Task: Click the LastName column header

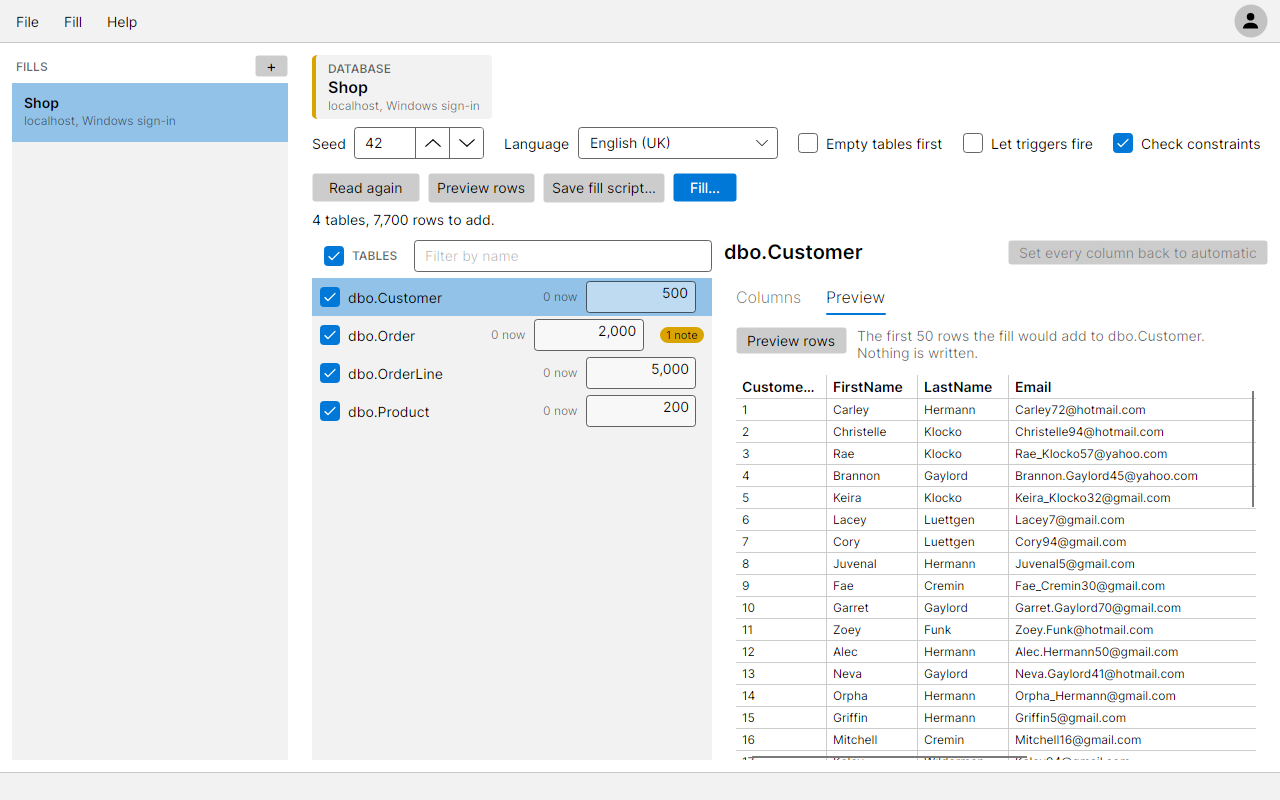Action: click(x=963, y=387)
